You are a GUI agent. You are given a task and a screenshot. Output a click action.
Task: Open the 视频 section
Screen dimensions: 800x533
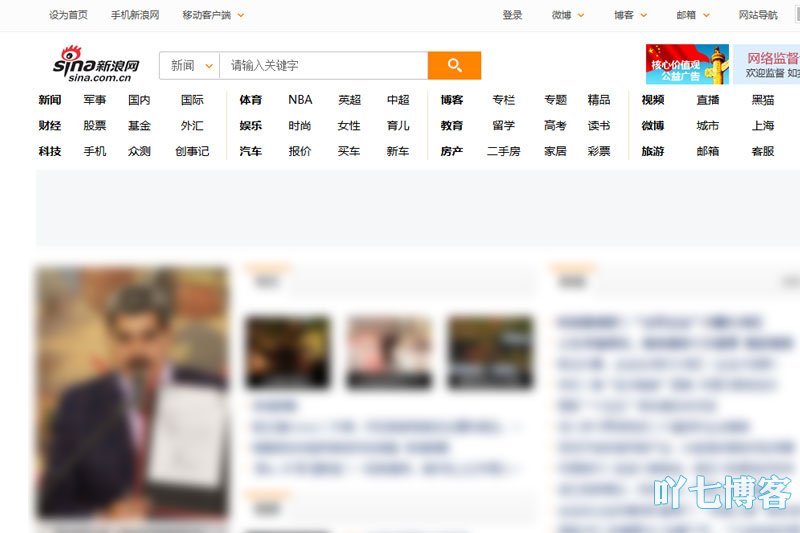tap(653, 100)
